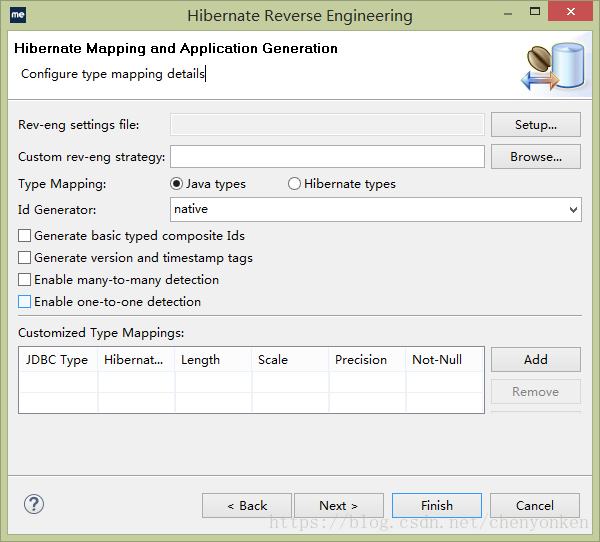600x542 pixels.
Task: Click the Precision column header
Action: [x=367, y=360]
